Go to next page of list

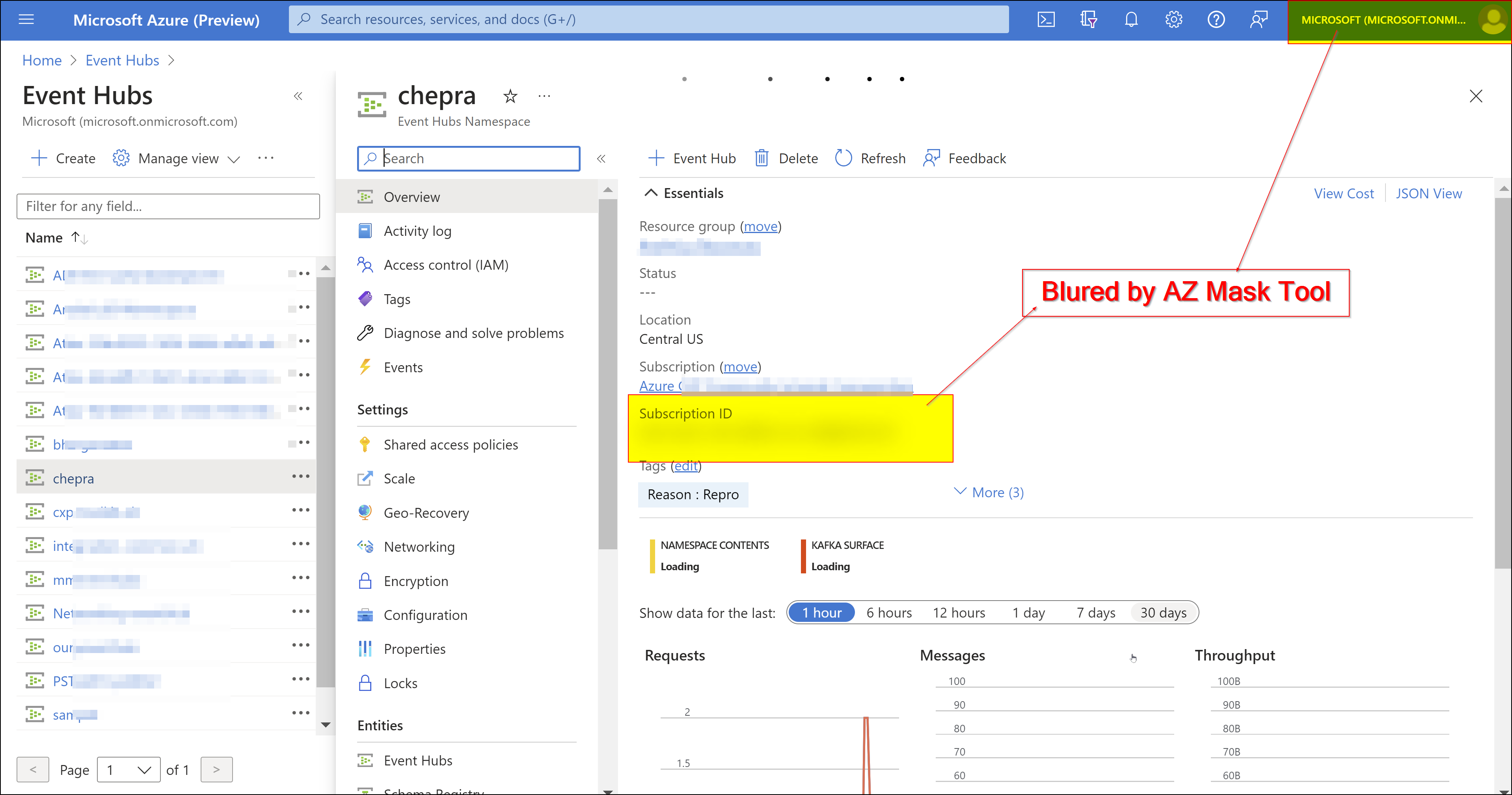pos(216,770)
